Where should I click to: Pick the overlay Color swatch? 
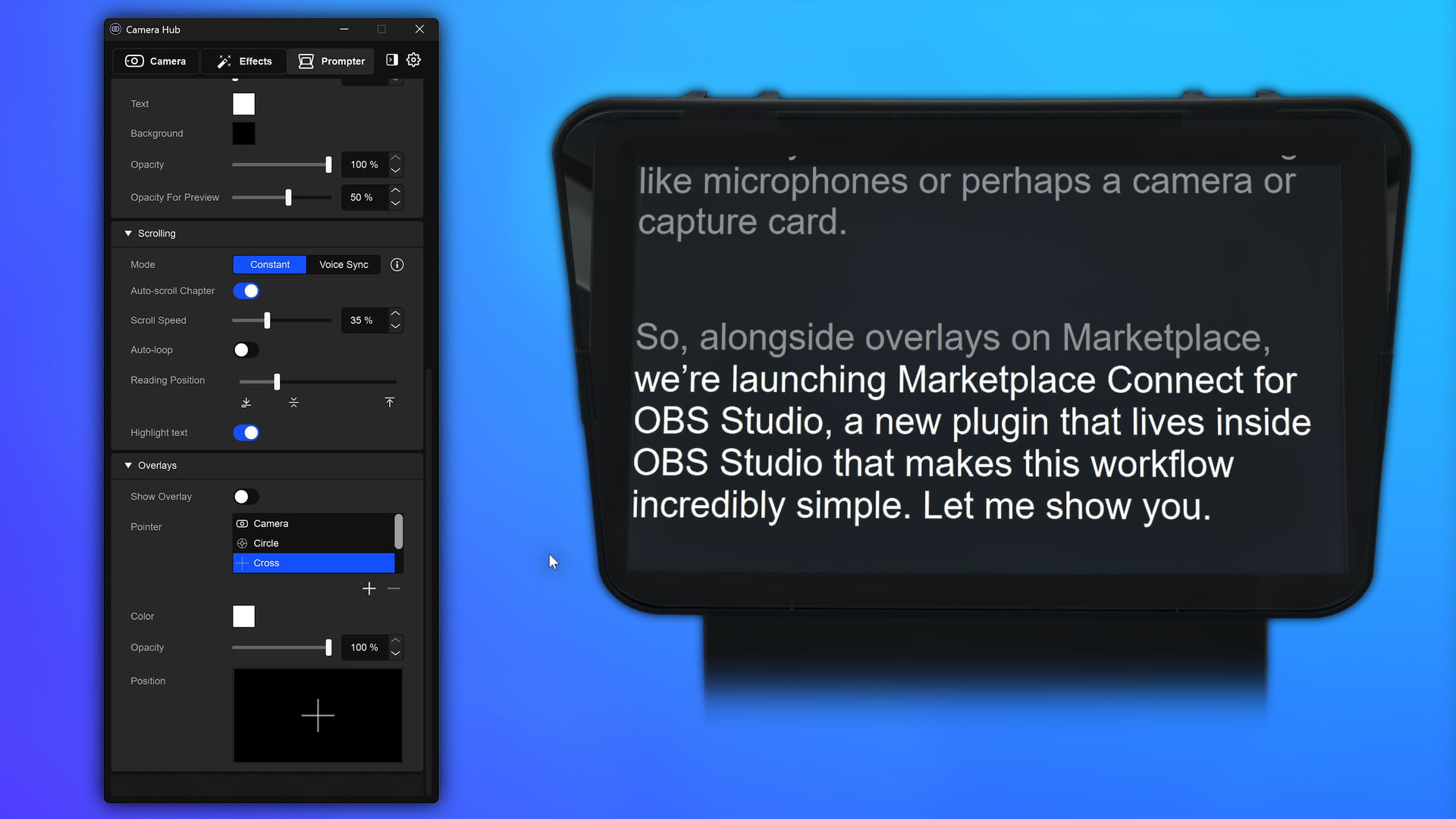[x=243, y=617]
